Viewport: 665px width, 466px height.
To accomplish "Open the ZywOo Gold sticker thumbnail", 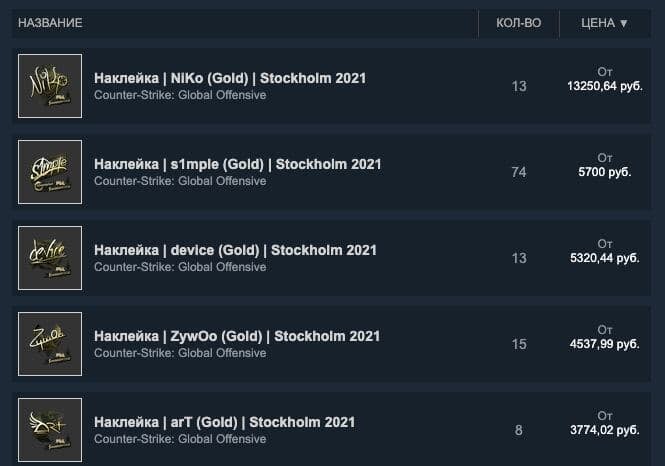I will point(50,344).
